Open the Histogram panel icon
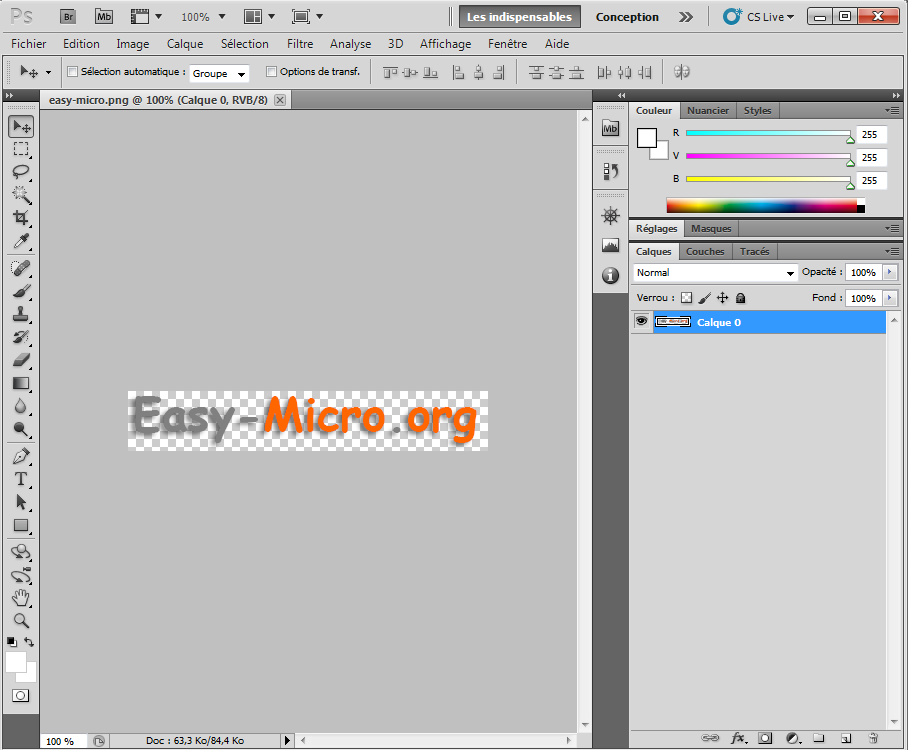 [610, 246]
